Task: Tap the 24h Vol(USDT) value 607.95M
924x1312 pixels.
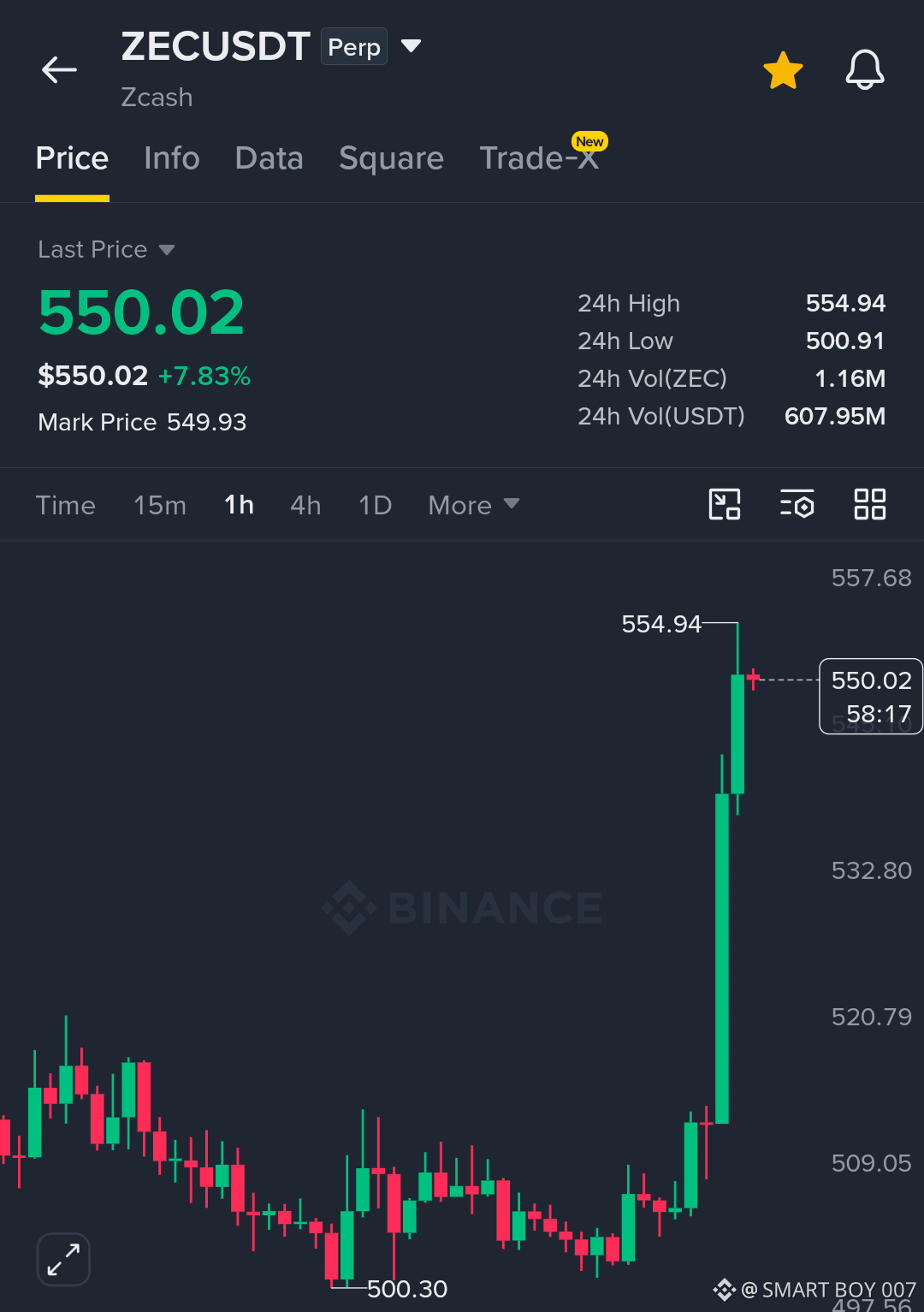Action: 835,416
